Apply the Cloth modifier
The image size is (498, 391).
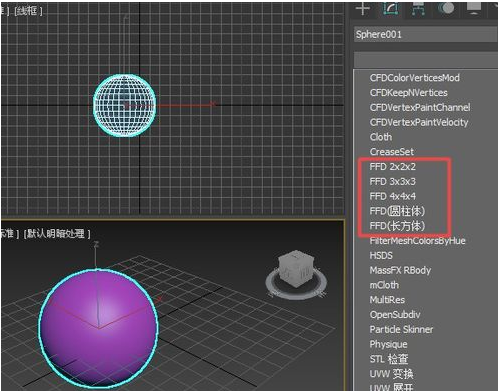tap(381, 137)
